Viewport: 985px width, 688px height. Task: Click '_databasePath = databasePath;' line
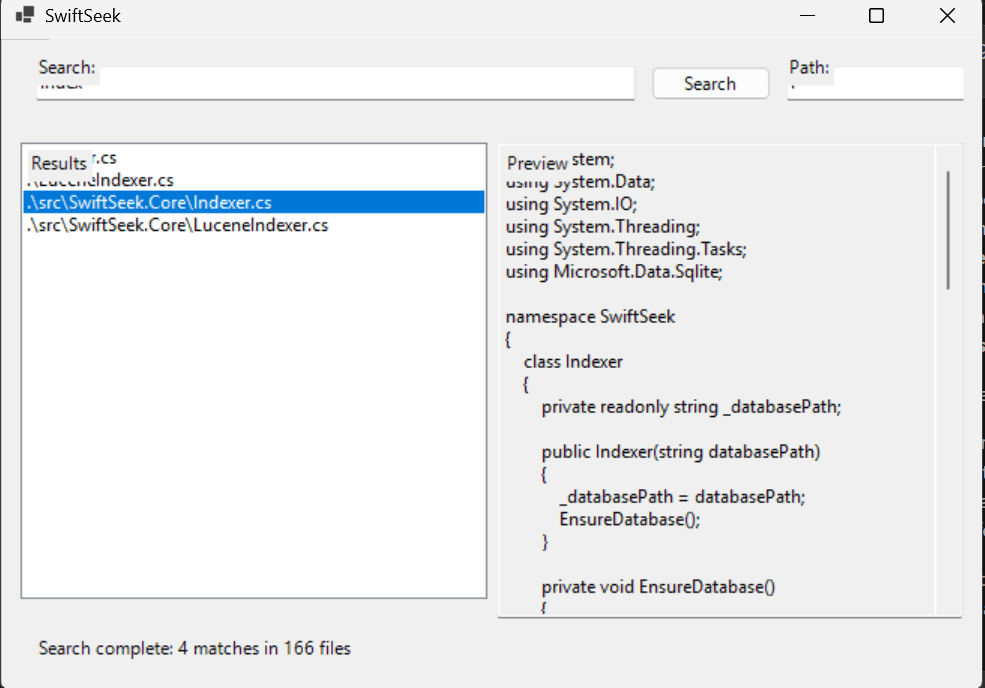tap(682, 497)
